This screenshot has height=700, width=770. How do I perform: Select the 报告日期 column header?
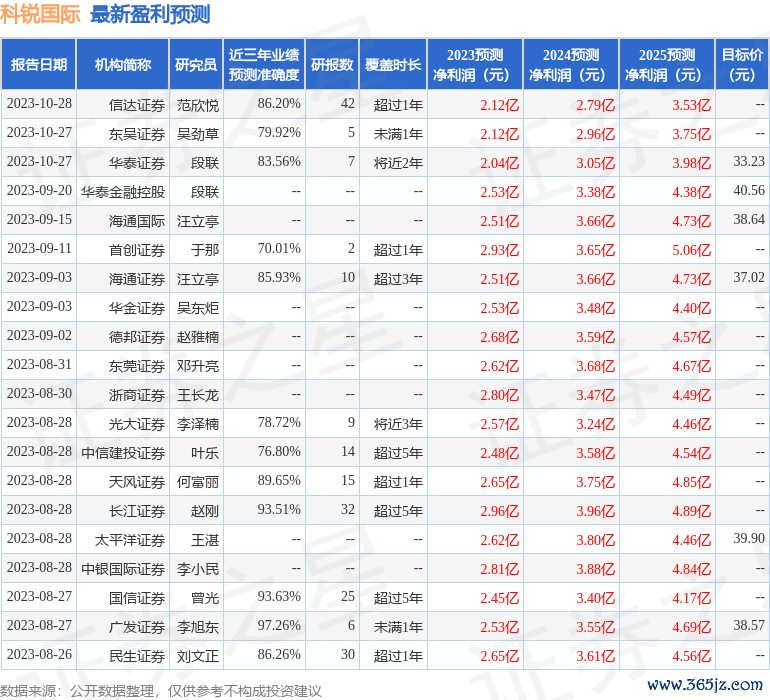(39, 64)
